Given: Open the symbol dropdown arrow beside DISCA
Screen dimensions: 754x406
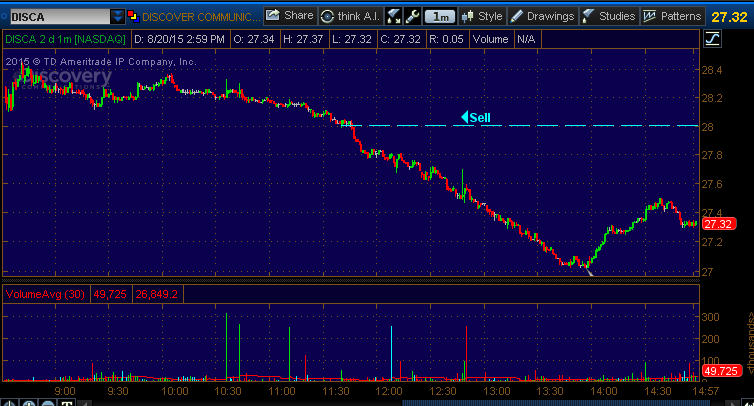Looking at the screenshot, I should (x=119, y=17).
